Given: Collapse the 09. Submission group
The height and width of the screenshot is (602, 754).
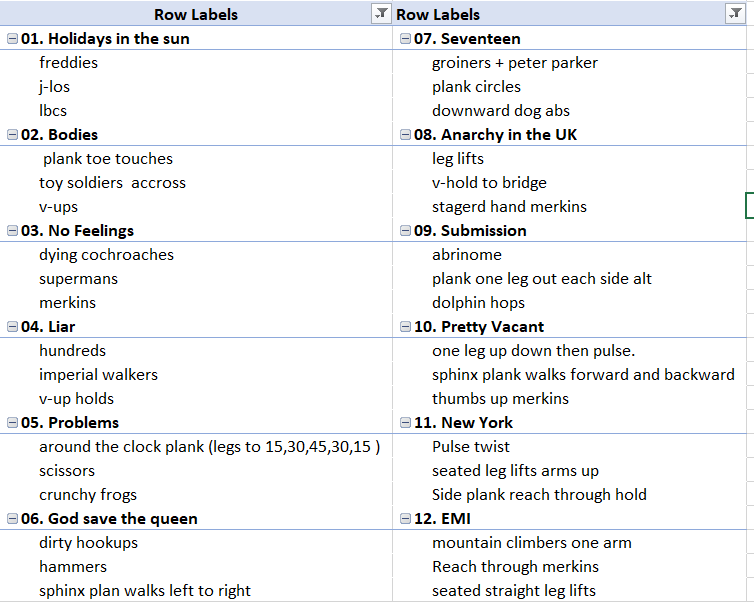Looking at the screenshot, I should tap(405, 231).
